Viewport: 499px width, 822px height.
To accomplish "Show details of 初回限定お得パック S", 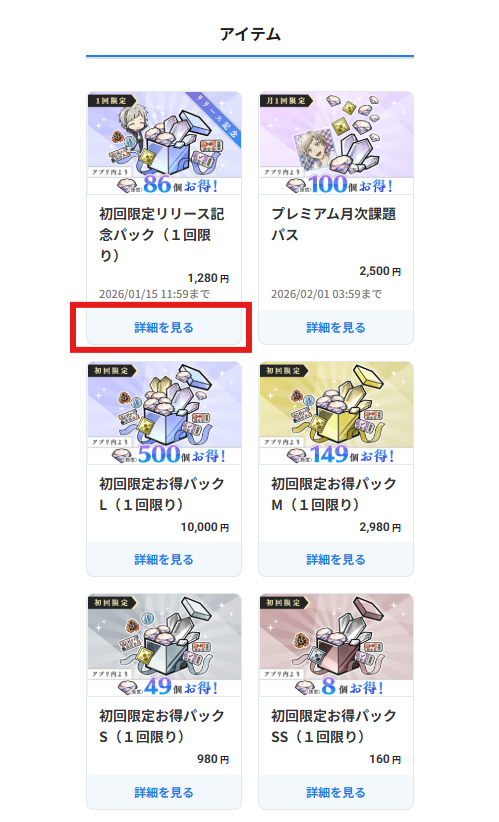I will coord(164,792).
